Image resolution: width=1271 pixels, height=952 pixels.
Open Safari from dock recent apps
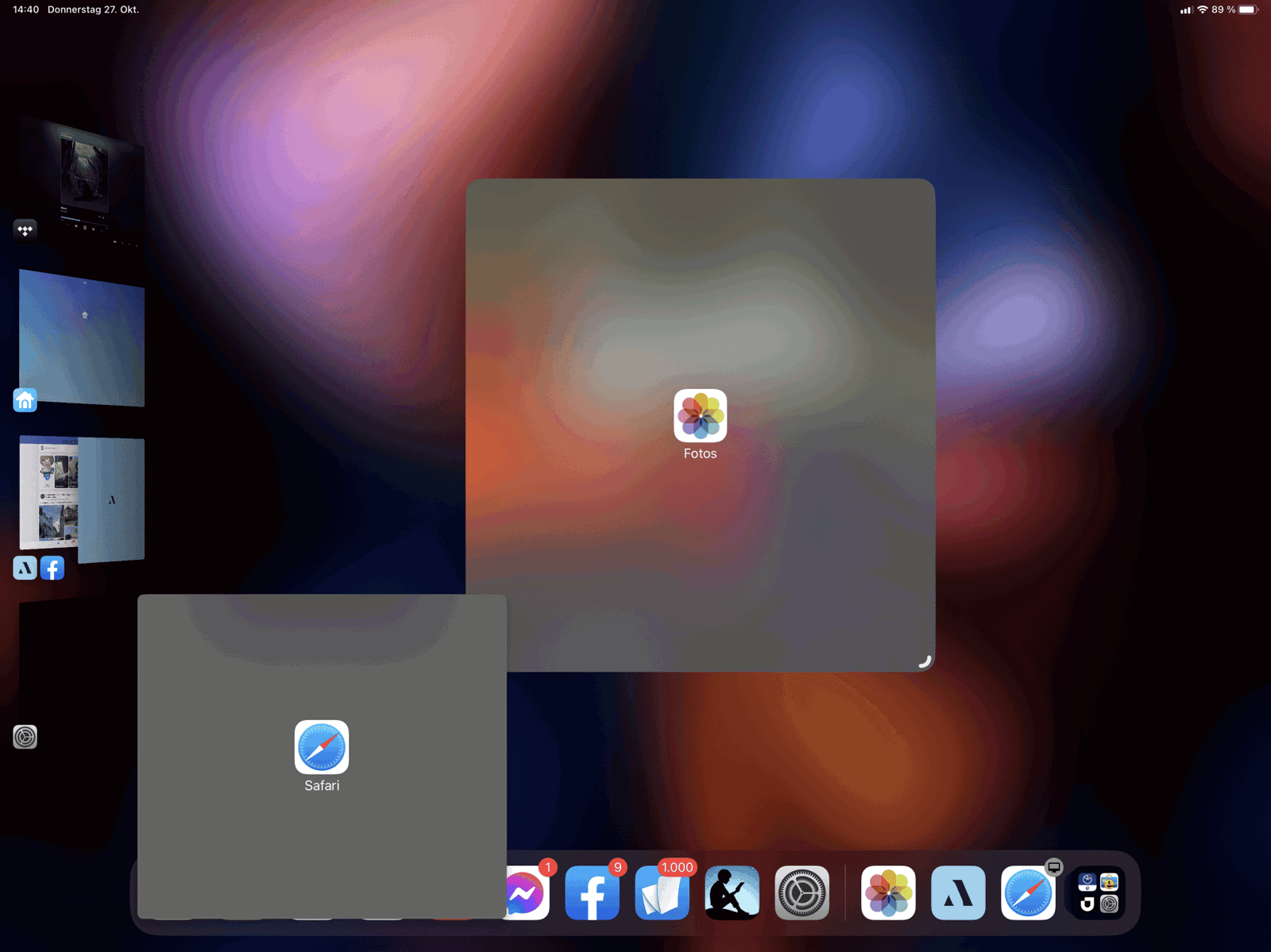tap(1028, 893)
